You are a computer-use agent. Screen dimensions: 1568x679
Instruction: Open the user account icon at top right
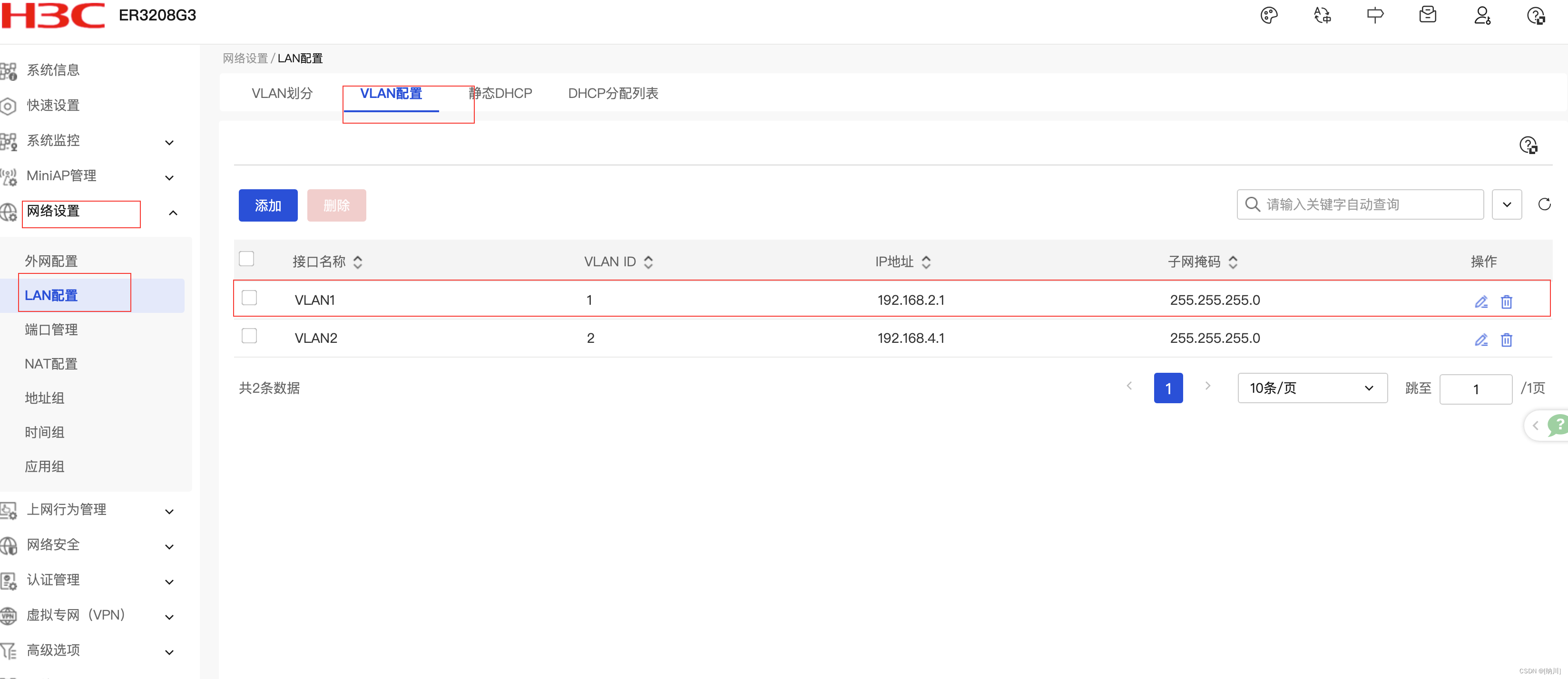1482,15
